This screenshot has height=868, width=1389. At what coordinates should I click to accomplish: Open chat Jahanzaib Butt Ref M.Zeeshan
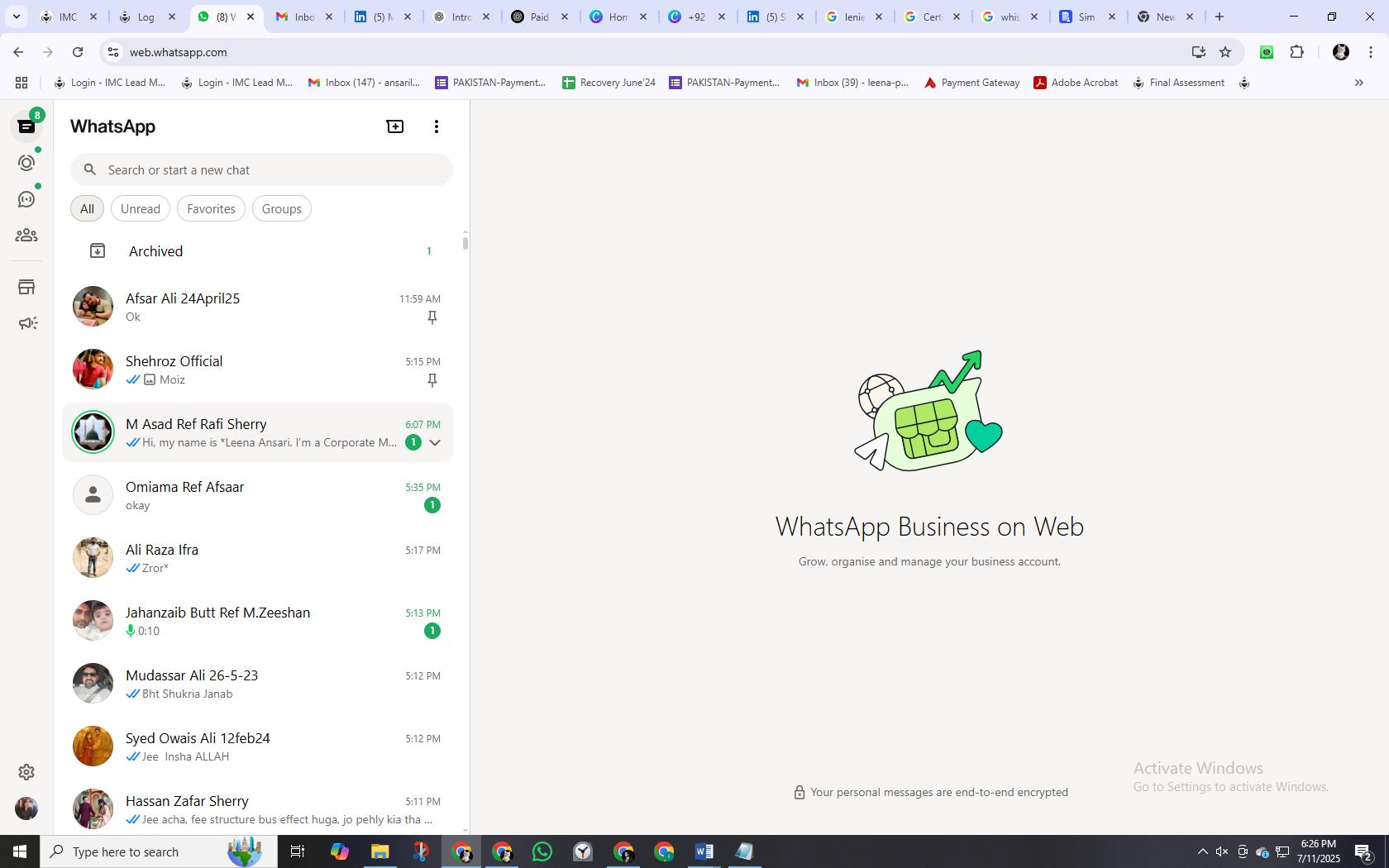(258, 621)
